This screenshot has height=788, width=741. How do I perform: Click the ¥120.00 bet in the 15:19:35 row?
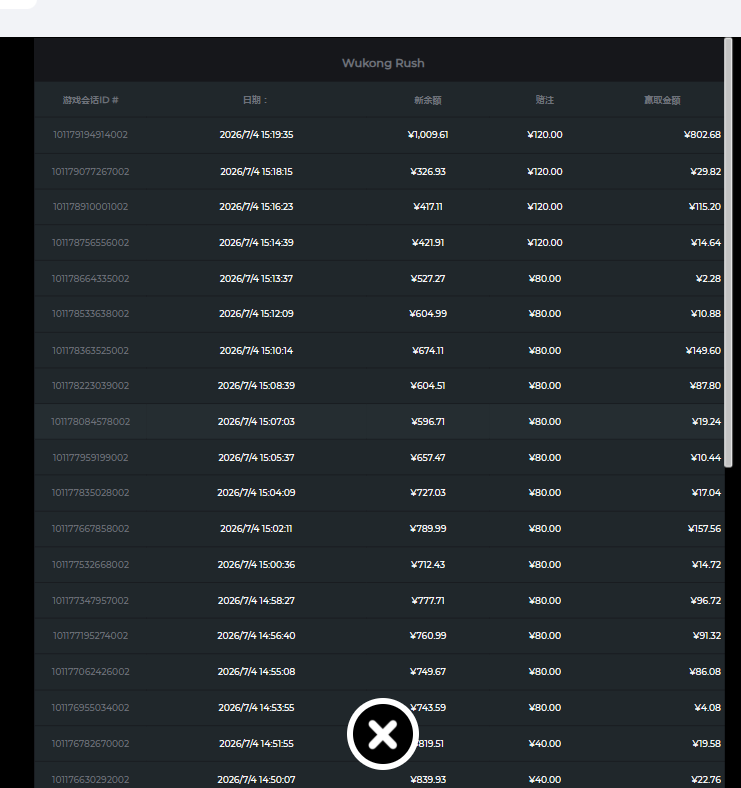(x=545, y=135)
